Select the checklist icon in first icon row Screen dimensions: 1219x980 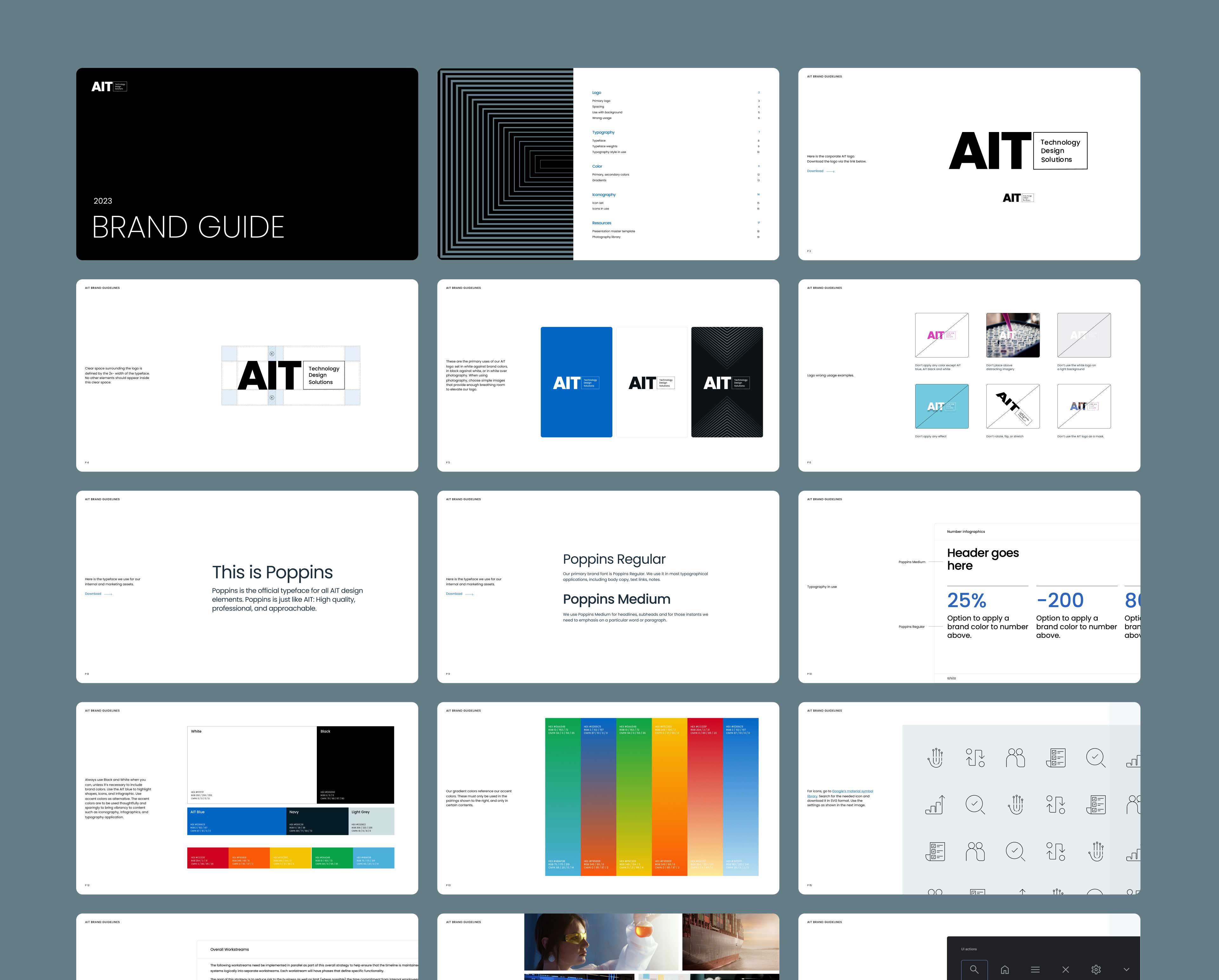pos(1056,757)
